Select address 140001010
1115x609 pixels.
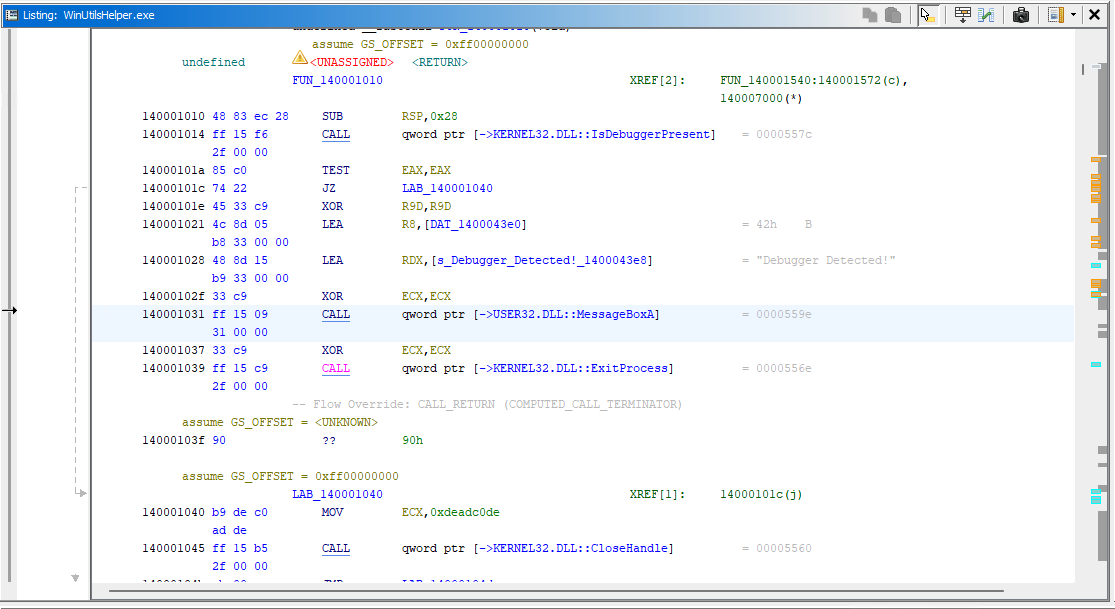[x=173, y=116]
